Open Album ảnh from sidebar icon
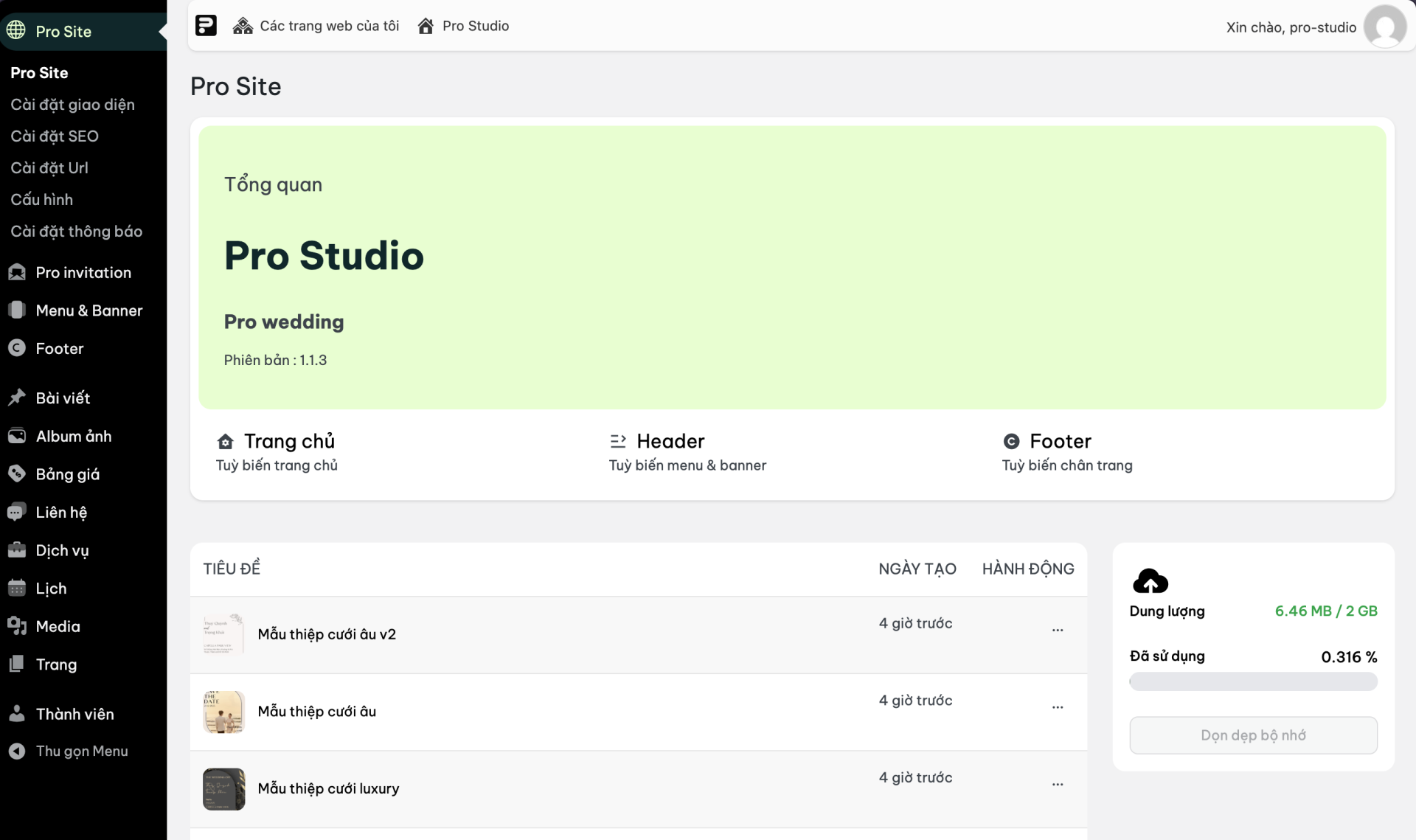 17,436
